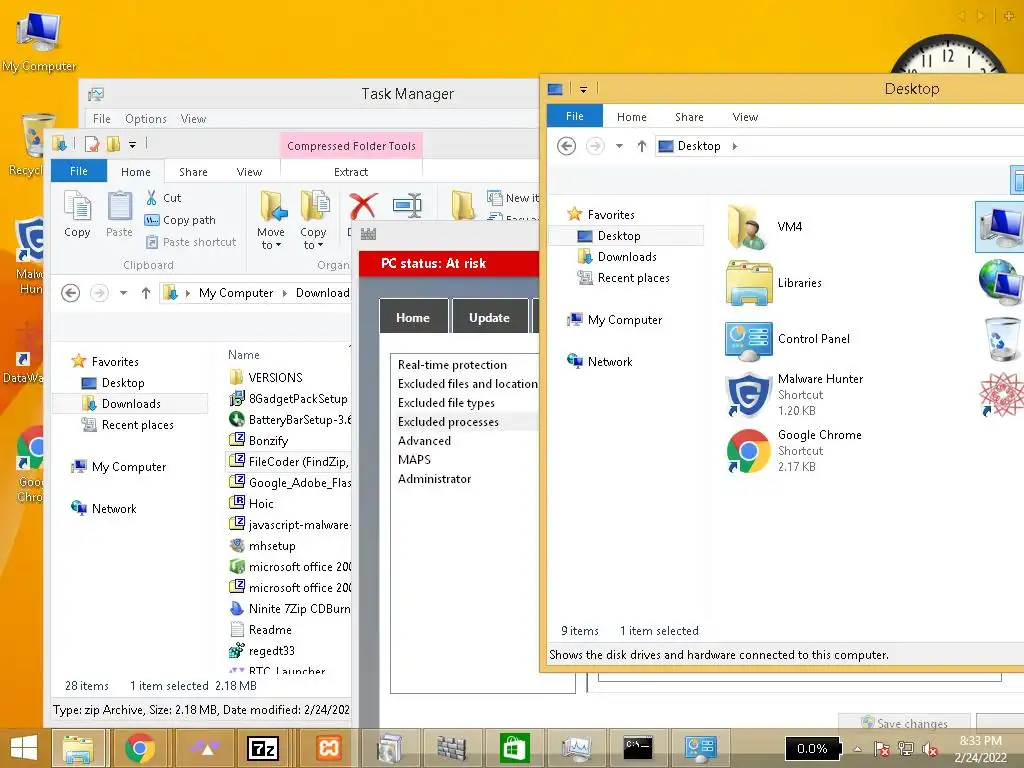Open the Home tab in security app
This screenshot has height=768, width=1024.
point(413,317)
